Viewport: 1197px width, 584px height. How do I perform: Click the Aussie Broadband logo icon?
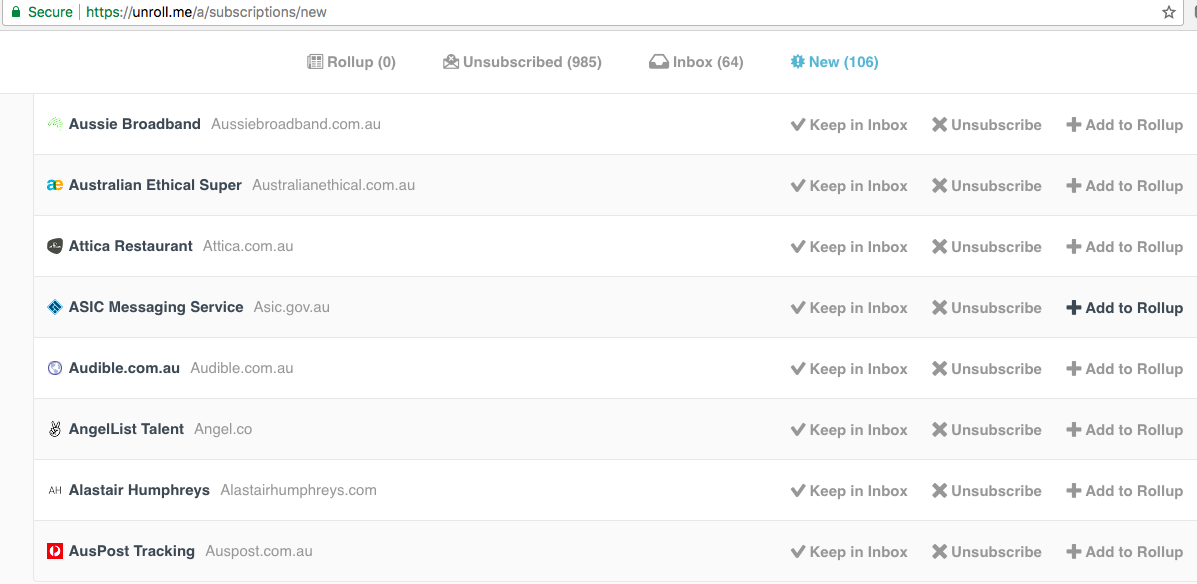pyautogui.click(x=55, y=124)
